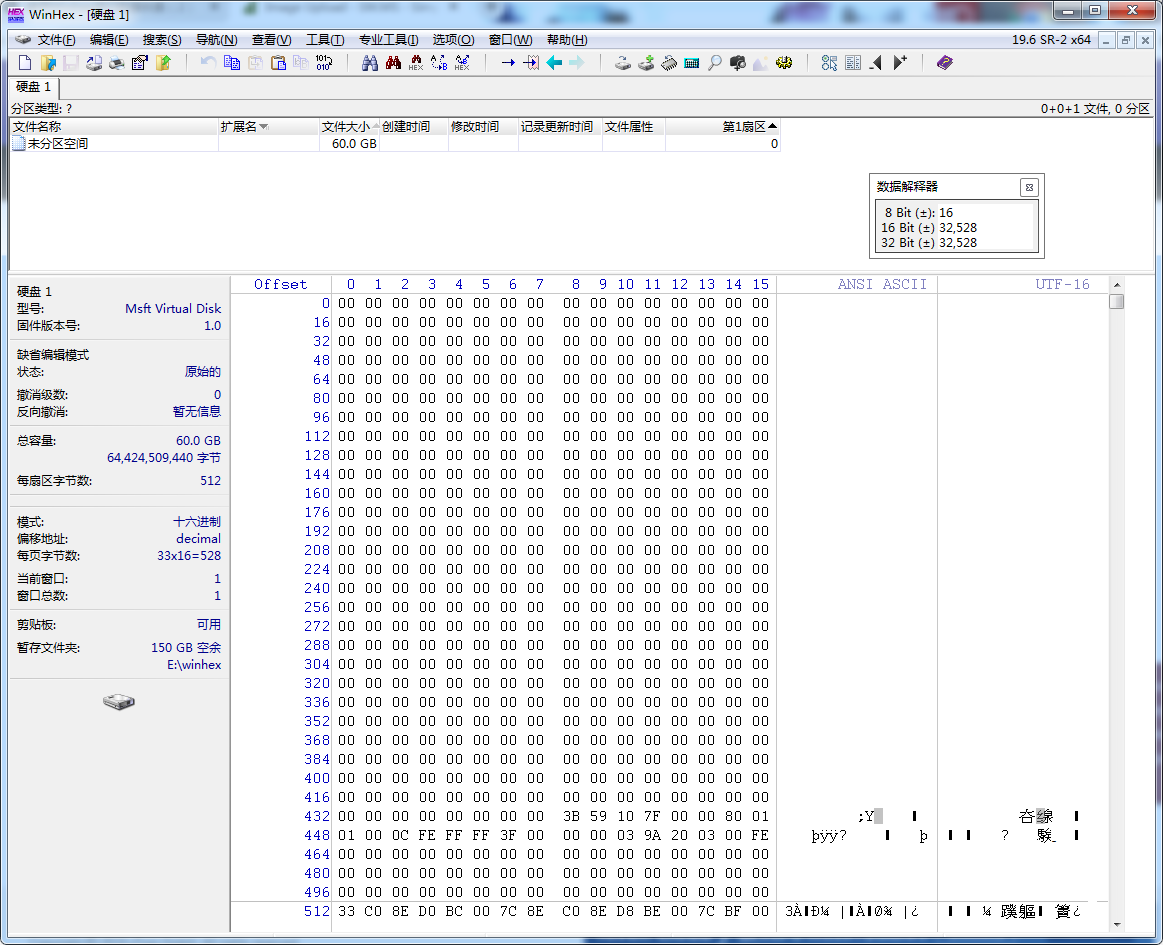Click the Modify data 101/010 icon
Viewport: 1163px width, 945px height.
tap(324, 63)
